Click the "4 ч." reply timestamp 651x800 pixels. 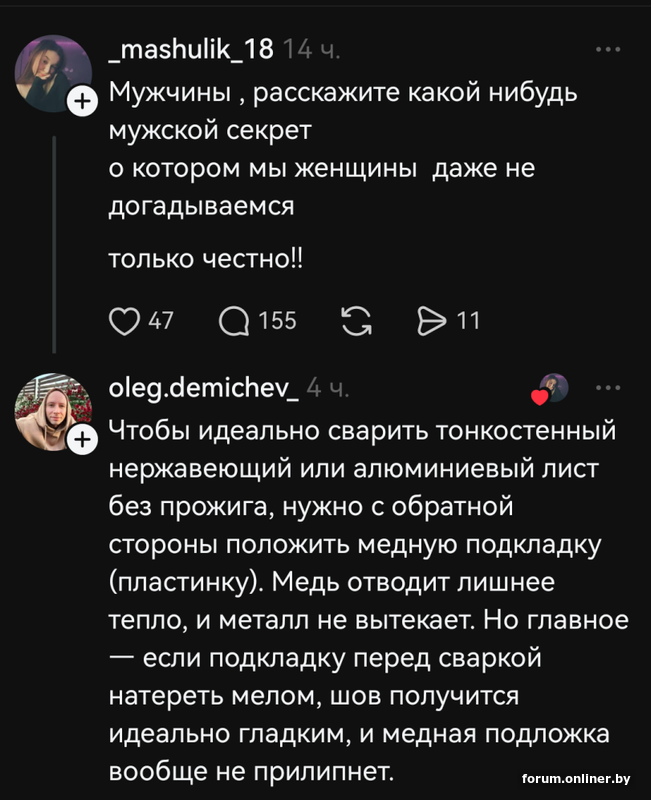point(327,387)
